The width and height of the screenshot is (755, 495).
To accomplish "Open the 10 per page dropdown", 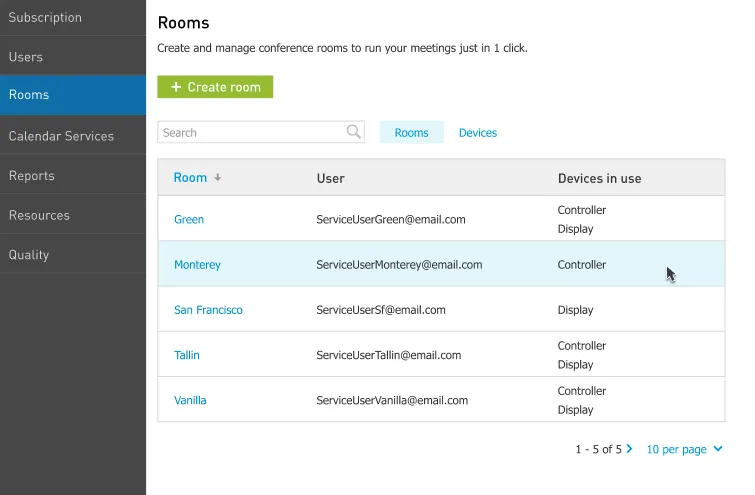I will pyautogui.click(x=684, y=449).
